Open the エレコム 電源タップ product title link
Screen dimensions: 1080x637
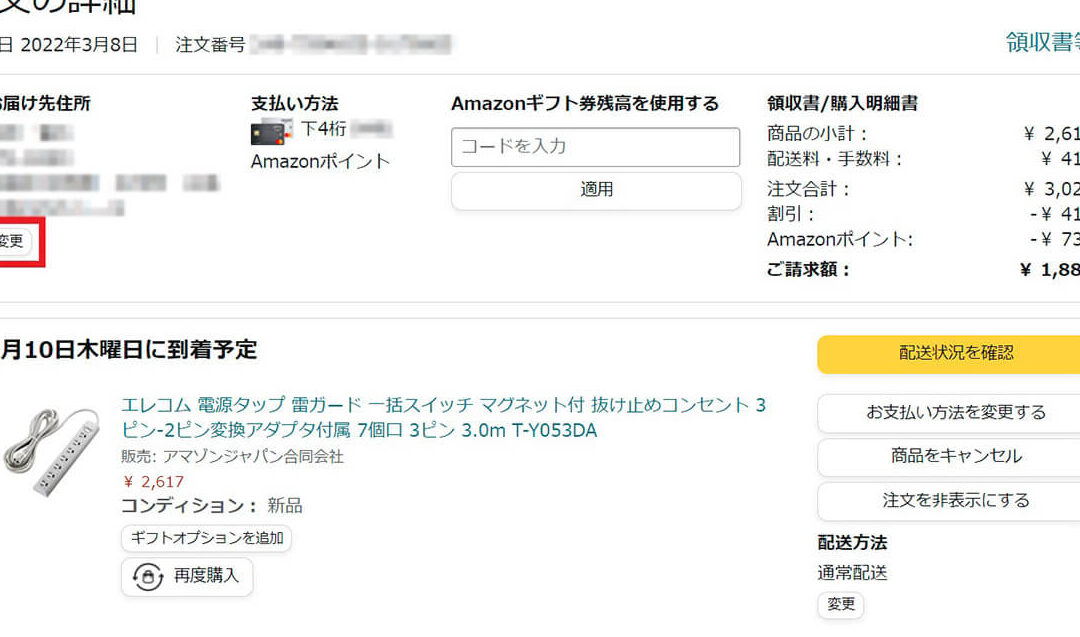pyautogui.click(x=444, y=417)
